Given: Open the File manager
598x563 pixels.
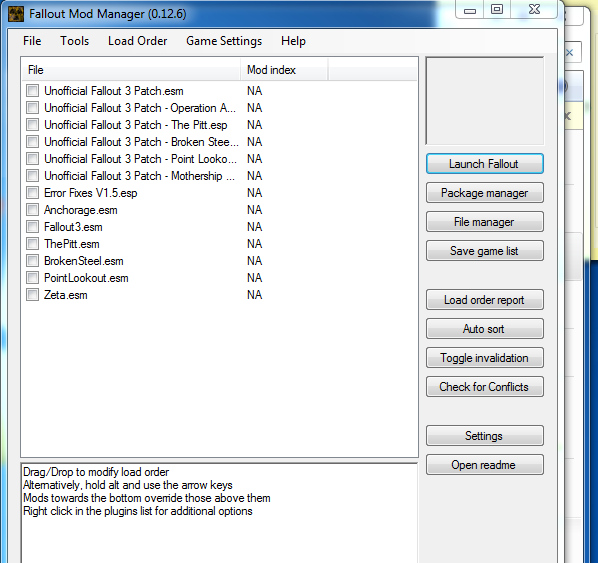Looking at the screenshot, I should [484, 222].
